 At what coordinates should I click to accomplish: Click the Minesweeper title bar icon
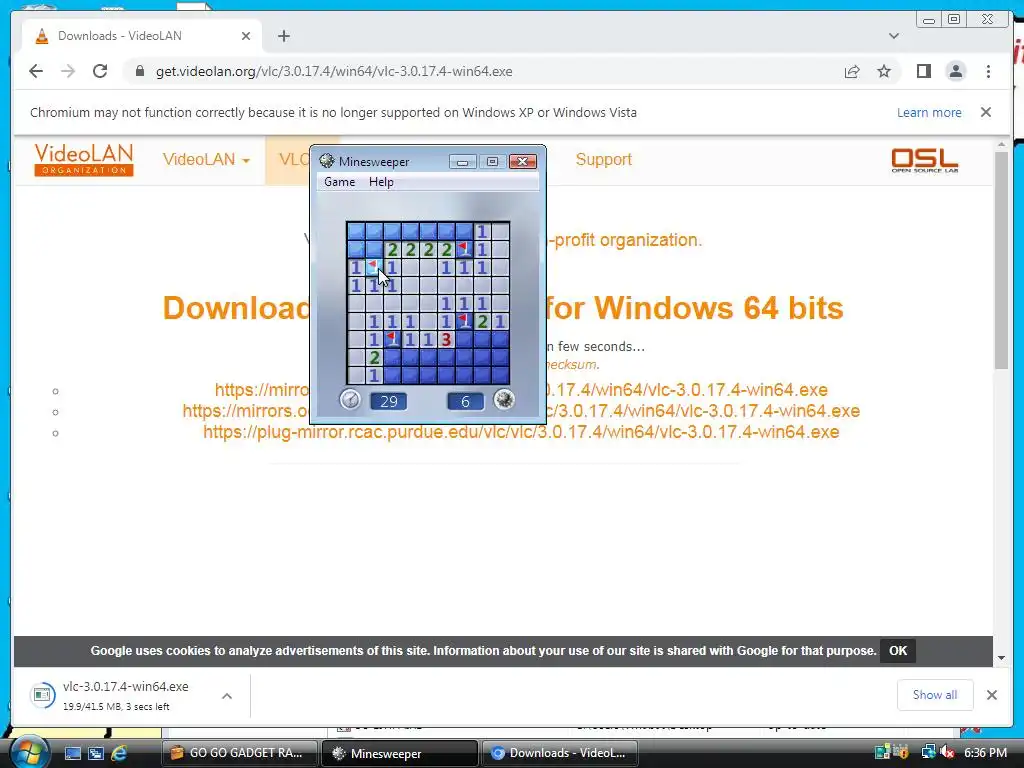click(327, 161)
